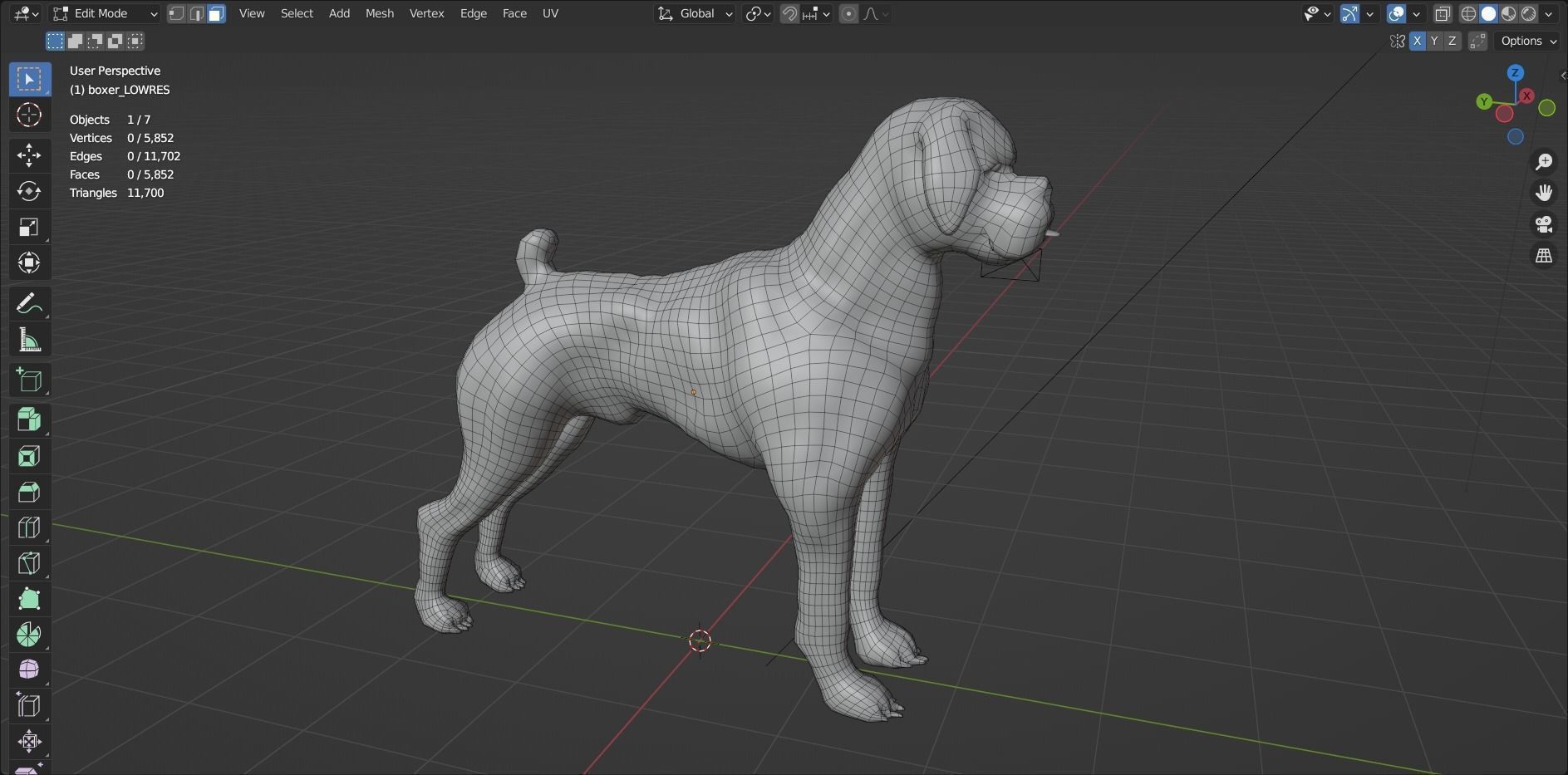Image resolution: width=1568 pixels, height=775 pixels.
Task: Enable vertex select mode
Action: point(176,13)
